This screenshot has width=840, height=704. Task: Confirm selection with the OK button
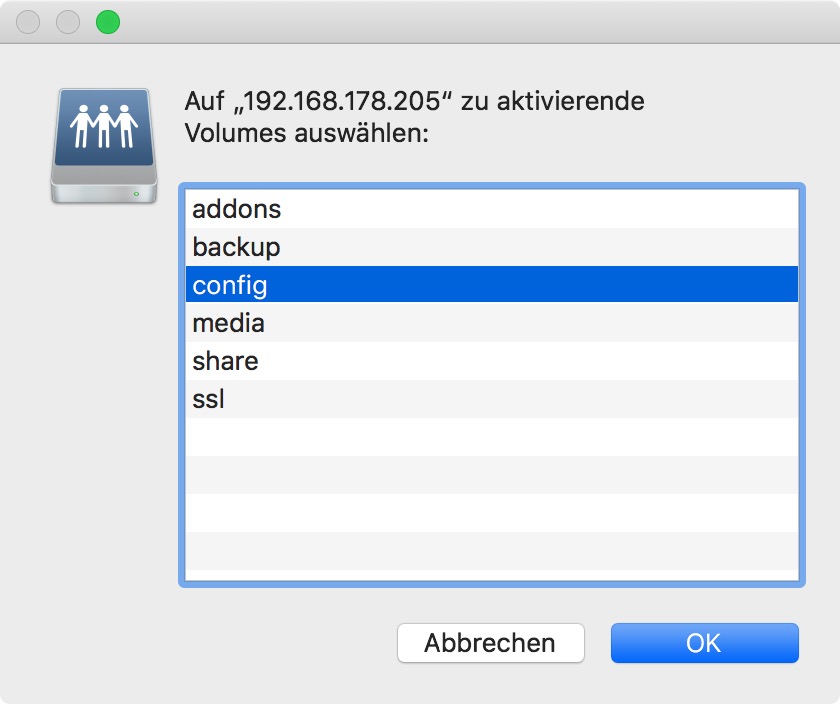tap(704, 643)
